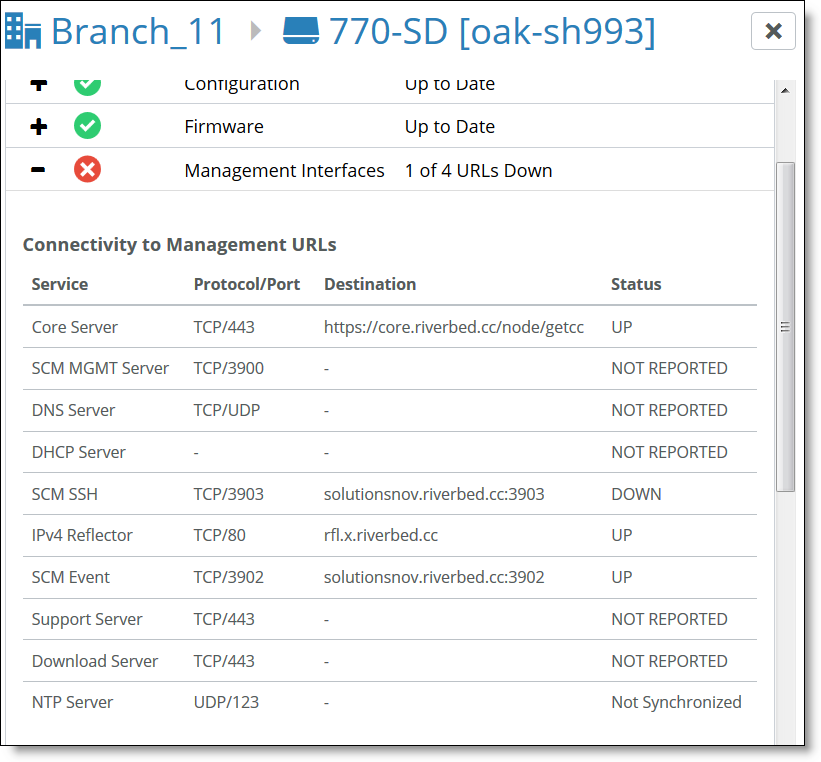Viewport: 821px width, 762px height.
Task: Click the Not Synchronized status
Action: click(x=676, y=703)
